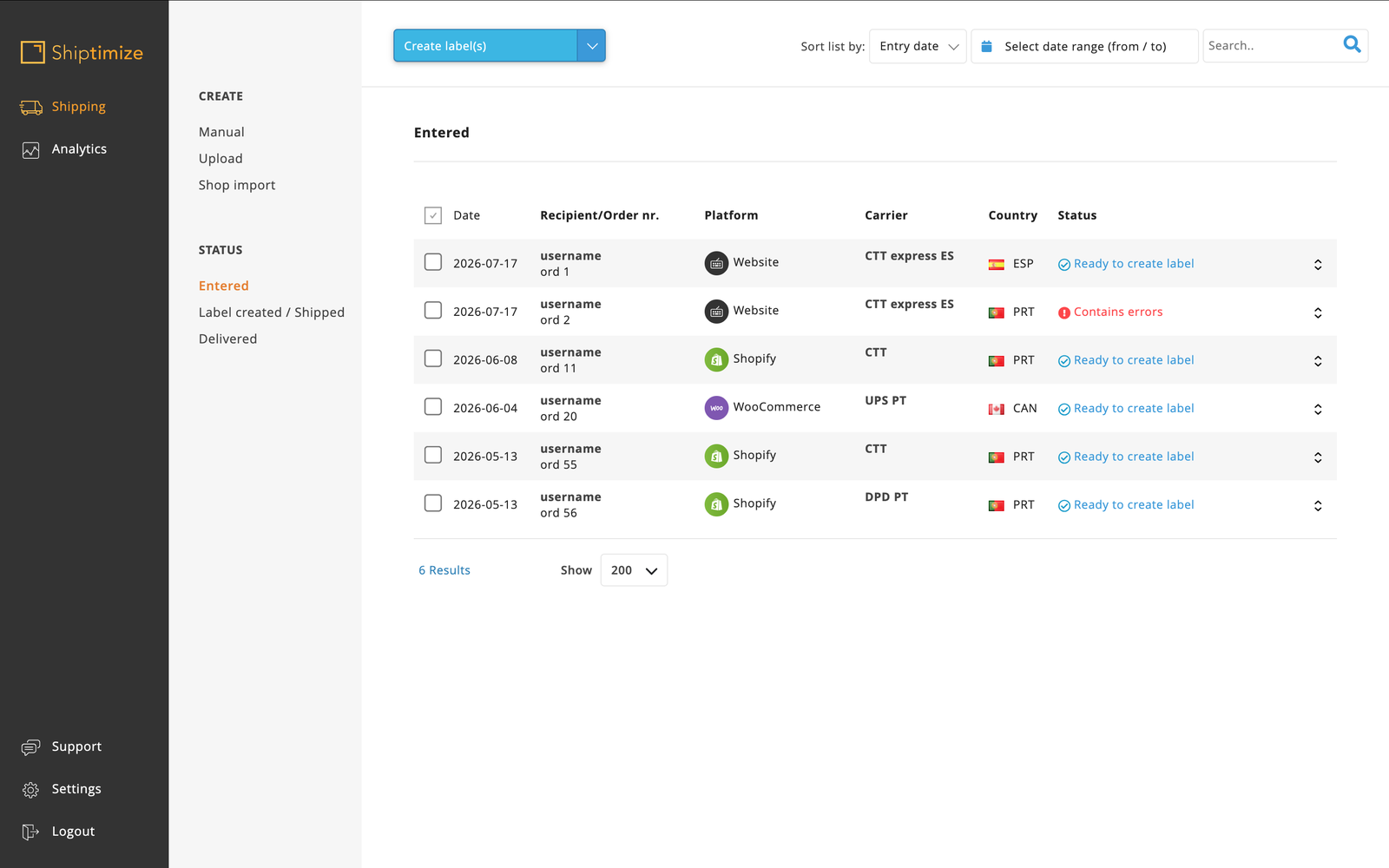Click the Date column header

tap(466, 215)
